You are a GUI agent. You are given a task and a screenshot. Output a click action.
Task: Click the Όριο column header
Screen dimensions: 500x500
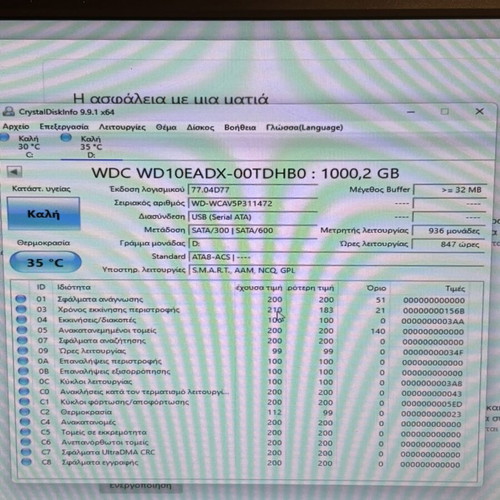coord(376,288)
